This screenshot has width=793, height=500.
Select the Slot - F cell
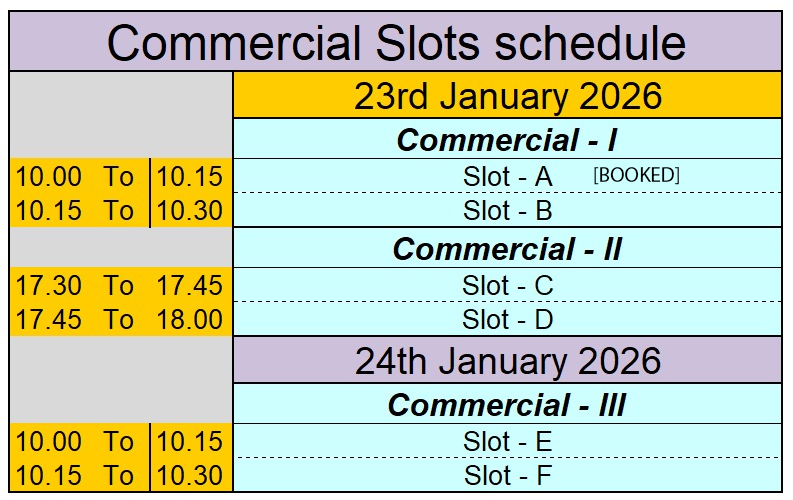coord(507,475)
